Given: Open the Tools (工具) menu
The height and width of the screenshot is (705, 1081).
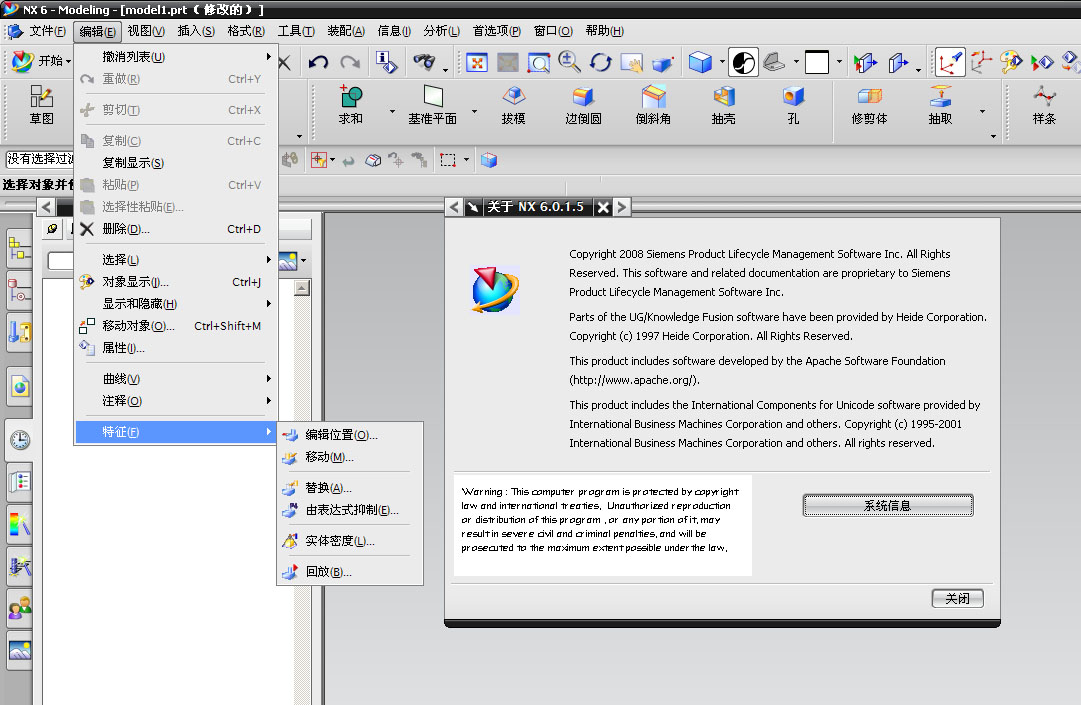Looking at the screenshot, I should pos(296,31).
